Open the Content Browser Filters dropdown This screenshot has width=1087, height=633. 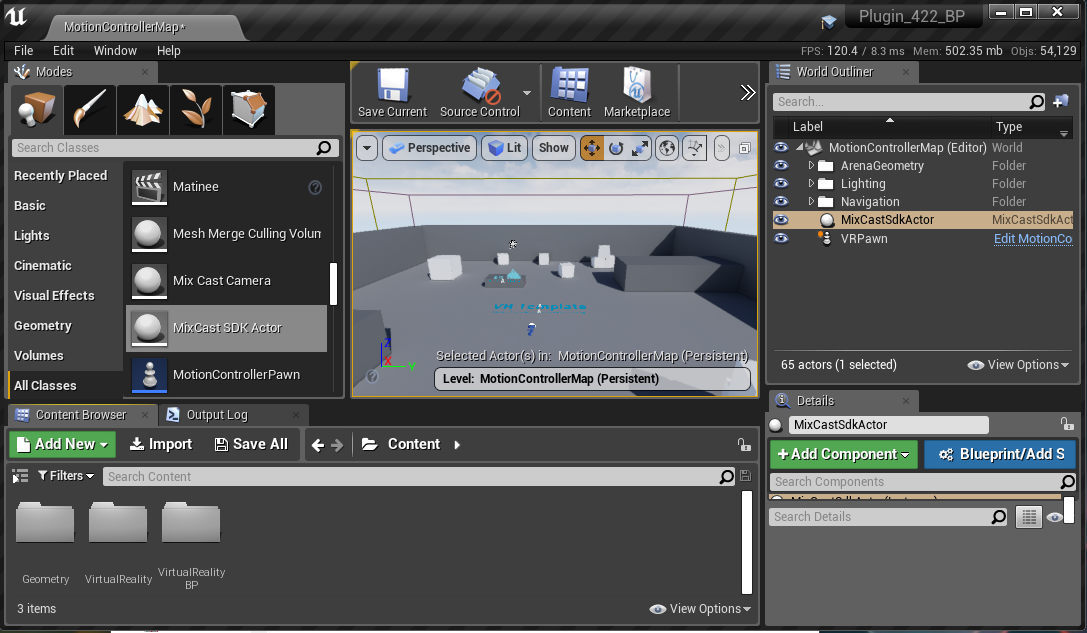point(66,476)
